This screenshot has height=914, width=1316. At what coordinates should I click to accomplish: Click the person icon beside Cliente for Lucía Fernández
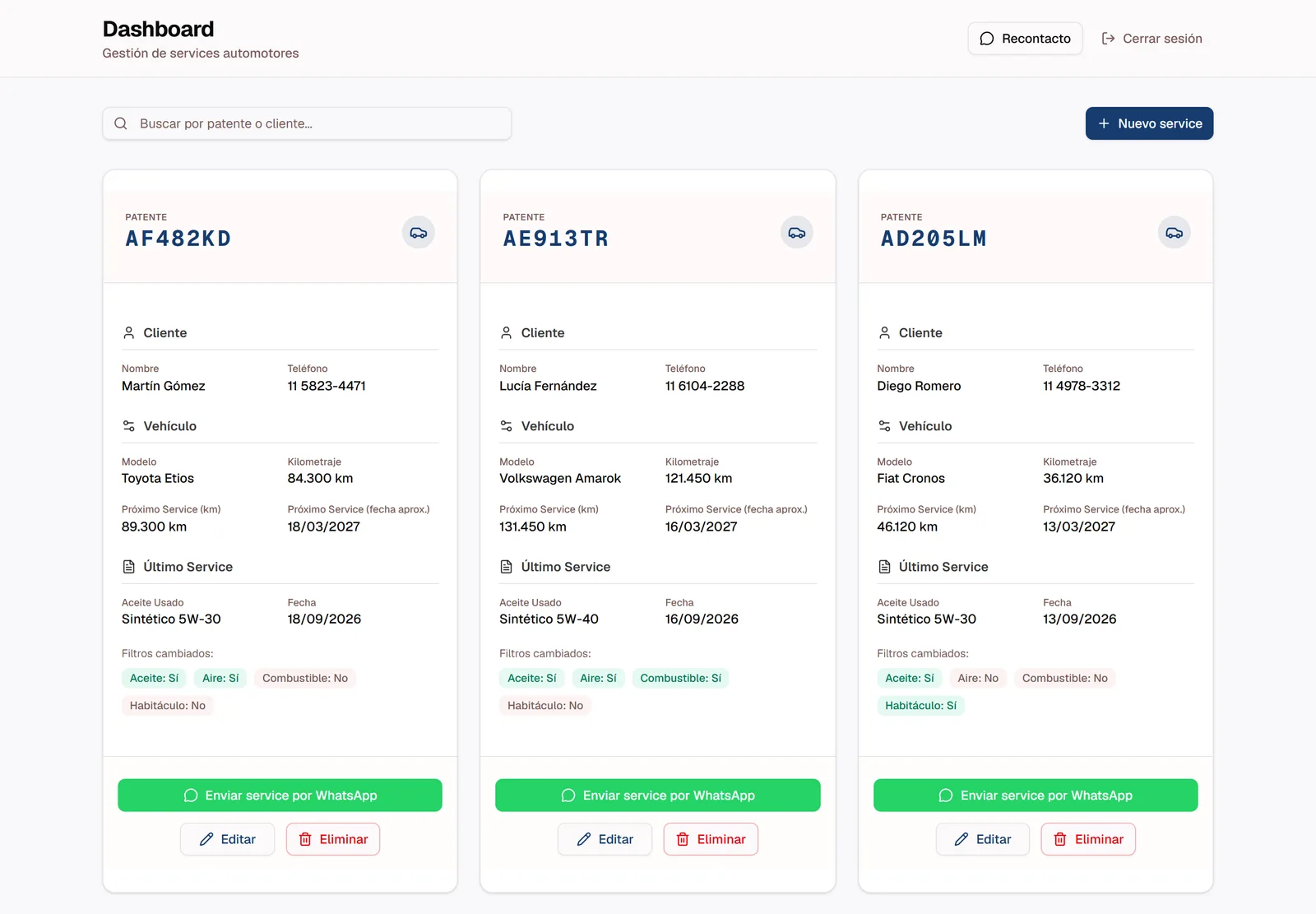pyautogui.click(x=506, y=332)
